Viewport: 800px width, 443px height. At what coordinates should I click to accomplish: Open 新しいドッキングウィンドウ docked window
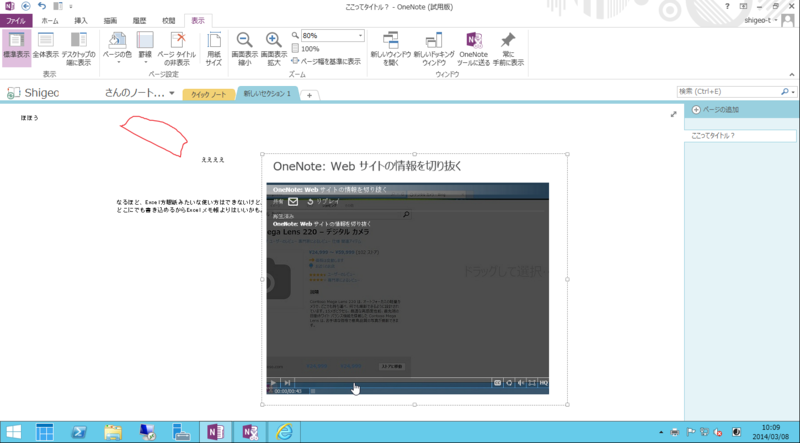434,48
